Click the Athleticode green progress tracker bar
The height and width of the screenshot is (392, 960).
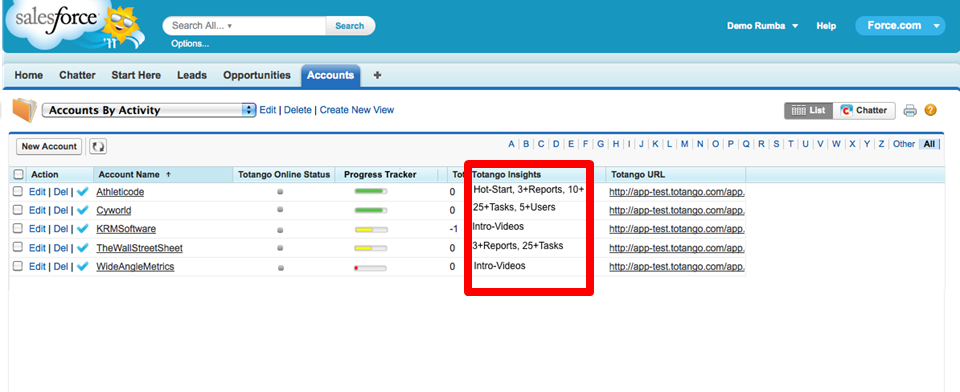click(x=370, y=192)
